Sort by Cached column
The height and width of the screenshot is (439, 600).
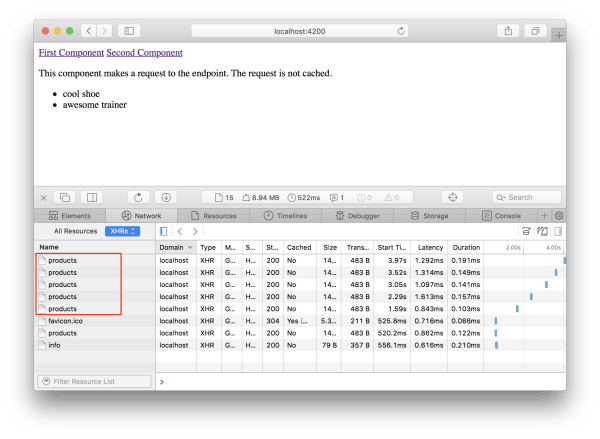coord(300,248)
